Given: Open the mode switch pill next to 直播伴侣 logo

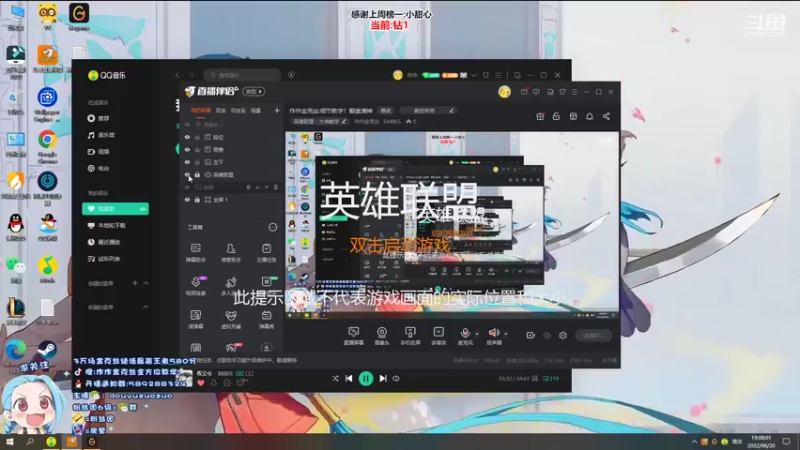Looking at the screenshot, I should click(254, 92).
